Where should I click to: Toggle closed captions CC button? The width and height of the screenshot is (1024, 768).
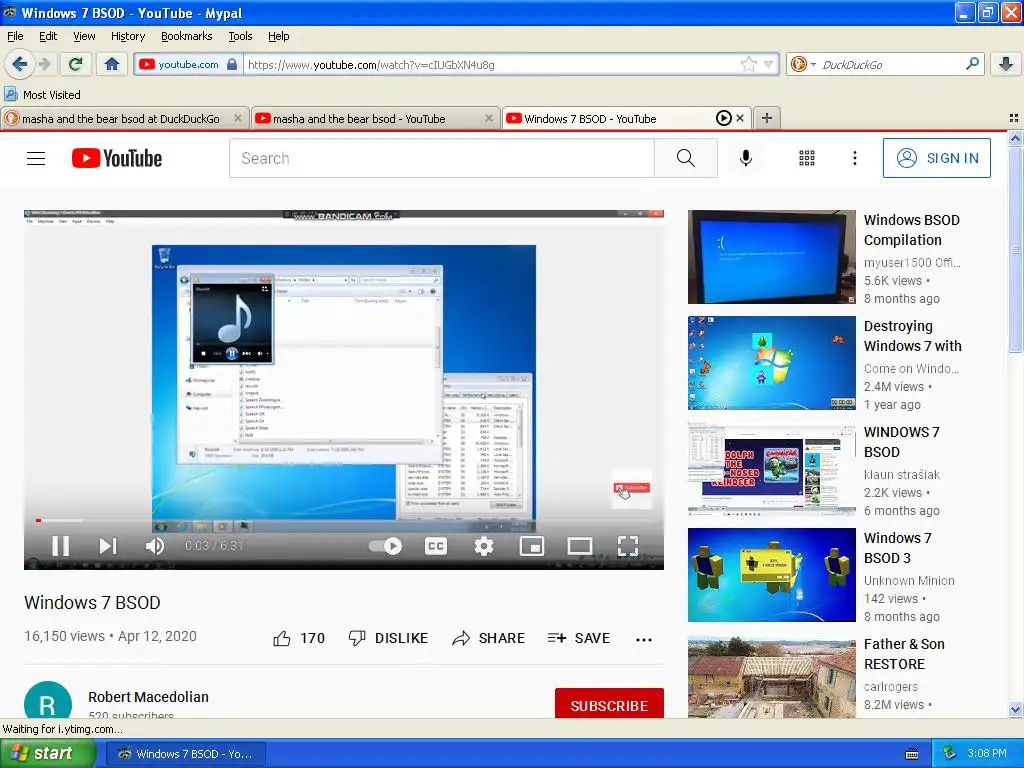(436, 546)
